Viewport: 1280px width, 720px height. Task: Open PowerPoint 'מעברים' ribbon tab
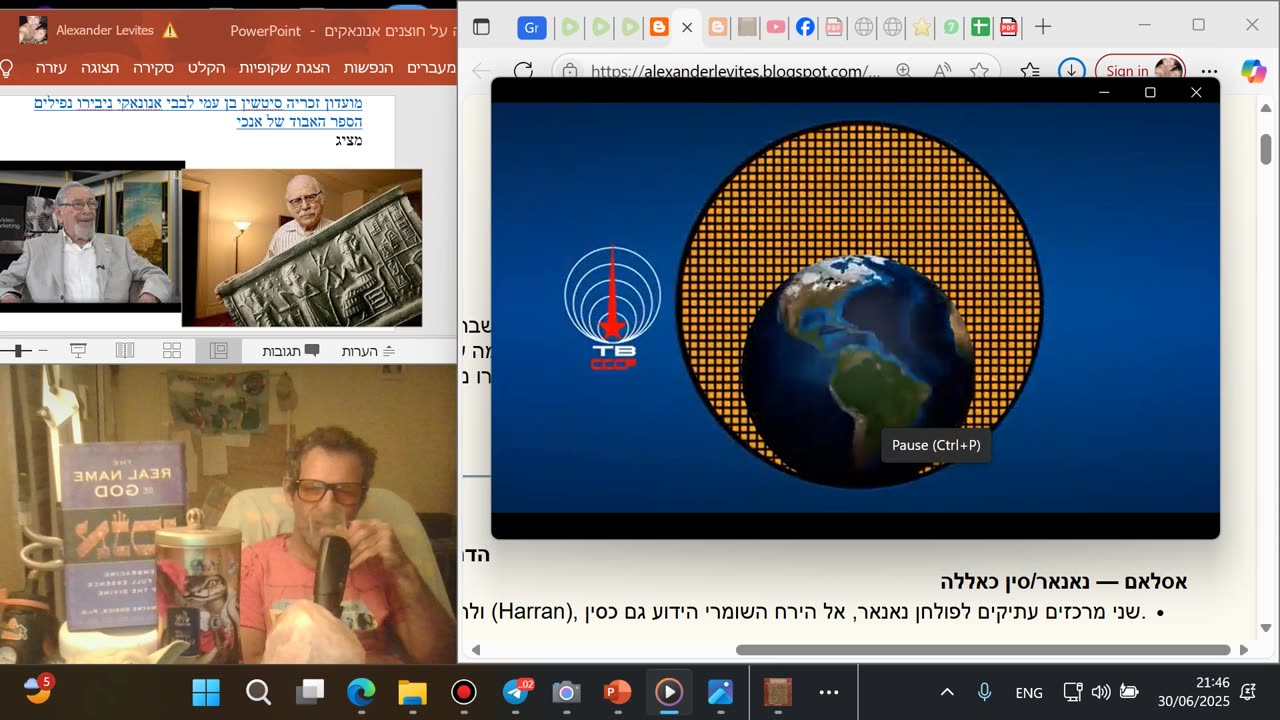tap(432, 68)
